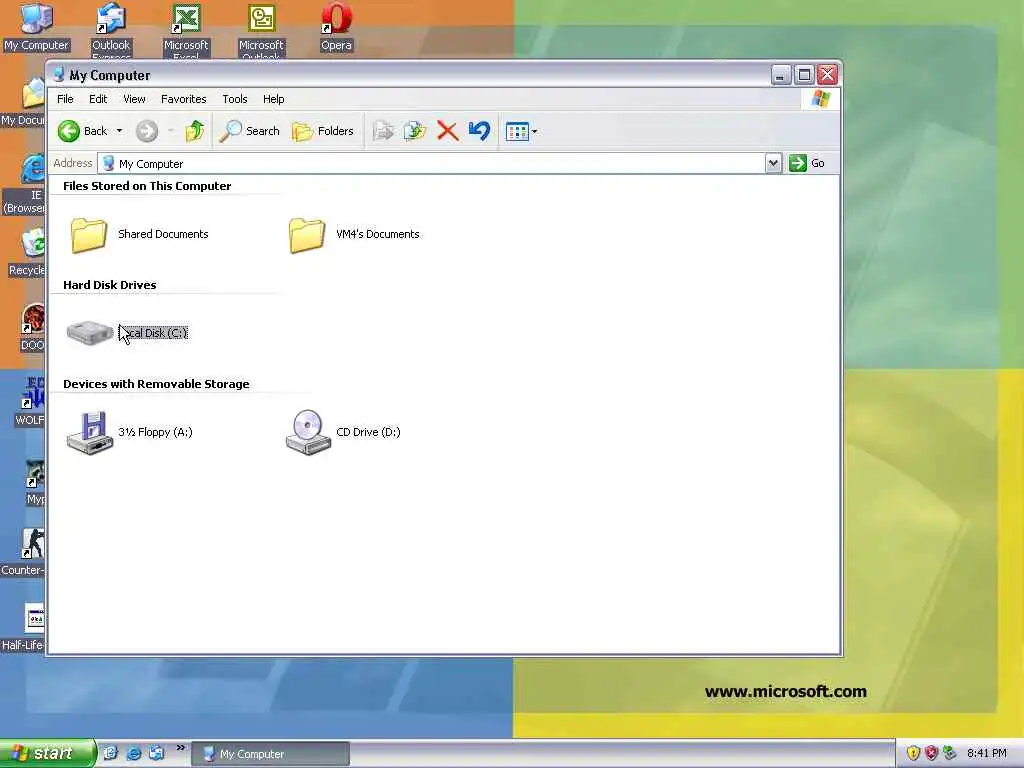Image resolution: width=1024 pixels, height=768 pixels.
Task: Click the Local Disk (C:) label
Action: click(153, 333)
